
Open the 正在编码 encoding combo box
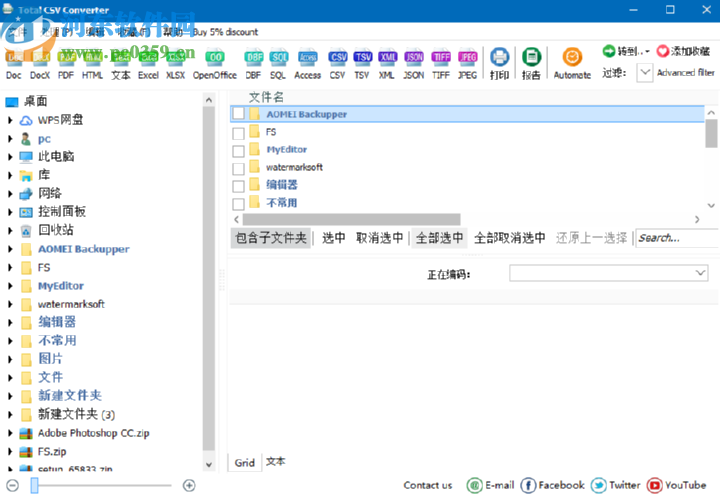[608, 274]
